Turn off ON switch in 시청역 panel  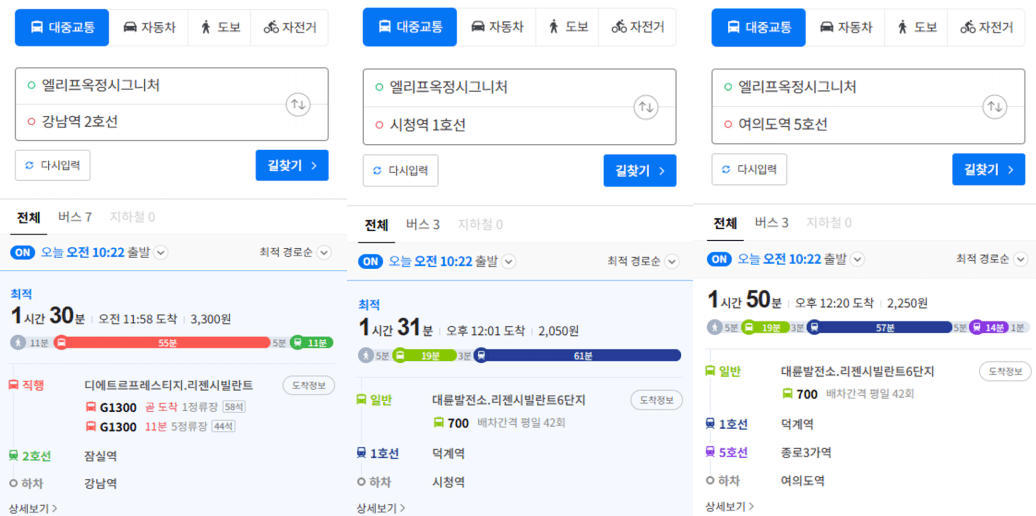[371, 261]
